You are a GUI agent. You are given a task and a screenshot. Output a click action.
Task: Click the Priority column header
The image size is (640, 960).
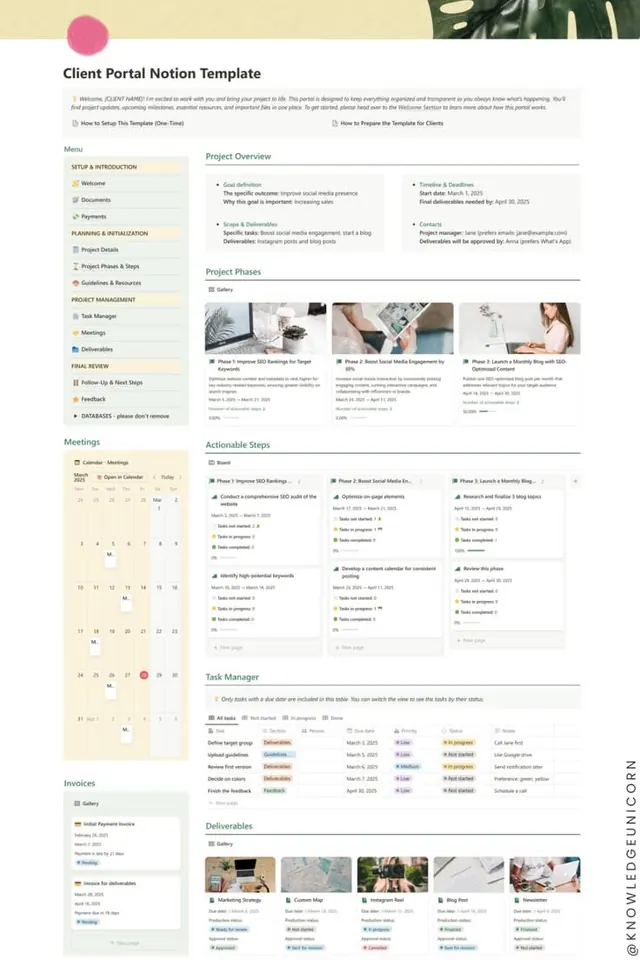coord(405,730)
